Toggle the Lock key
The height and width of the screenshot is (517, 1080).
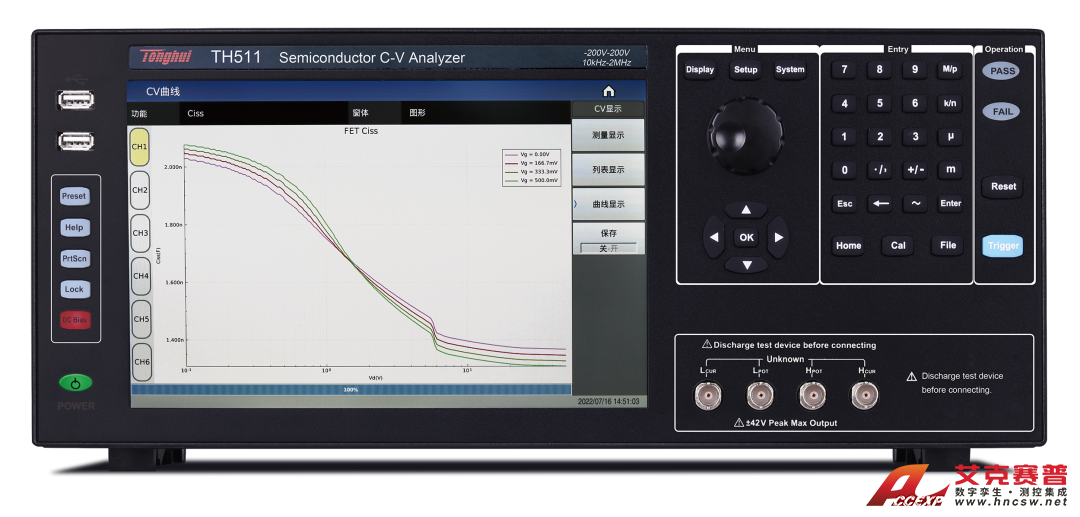pos(74,289)
